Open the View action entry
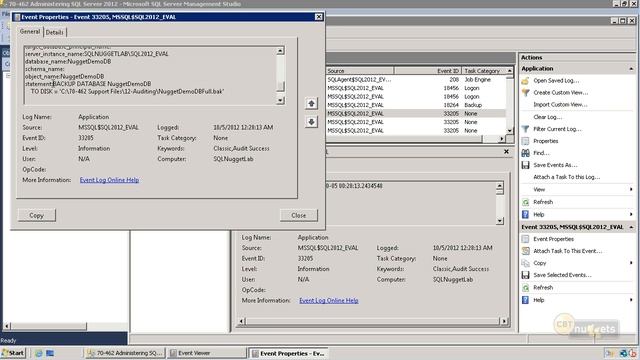Viewport: 640px width, 360px height. click(x=539, y=189)
